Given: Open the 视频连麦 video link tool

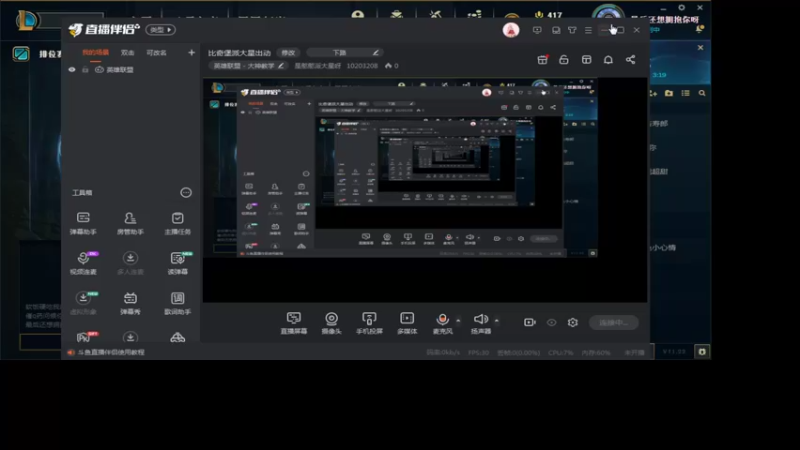Looking at the screenshot, I should click(x=83, y=263).
